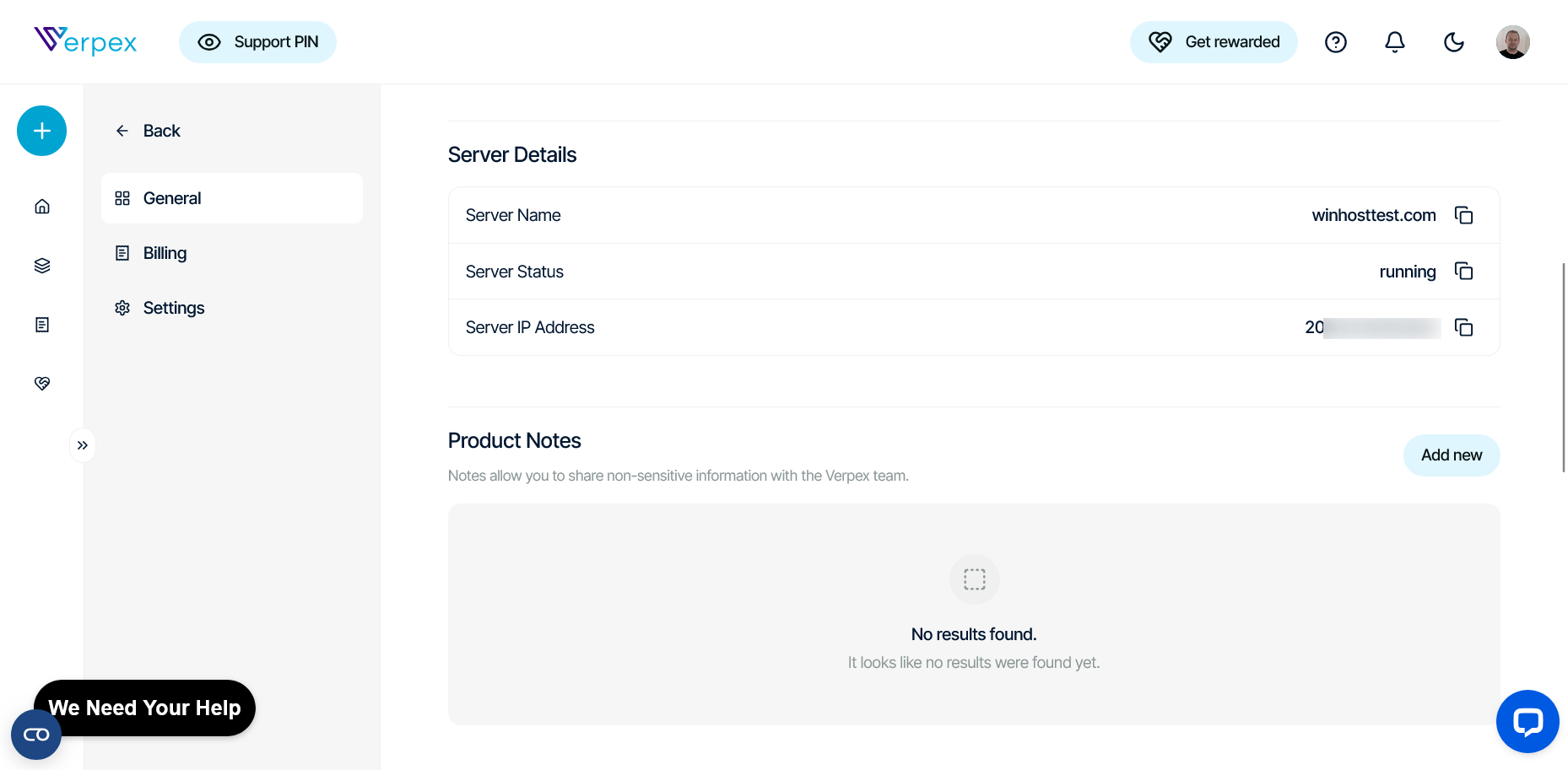1568x770 pixels.
Task: Open the rewards heart sidebar icon
Action: pos(42,384)
